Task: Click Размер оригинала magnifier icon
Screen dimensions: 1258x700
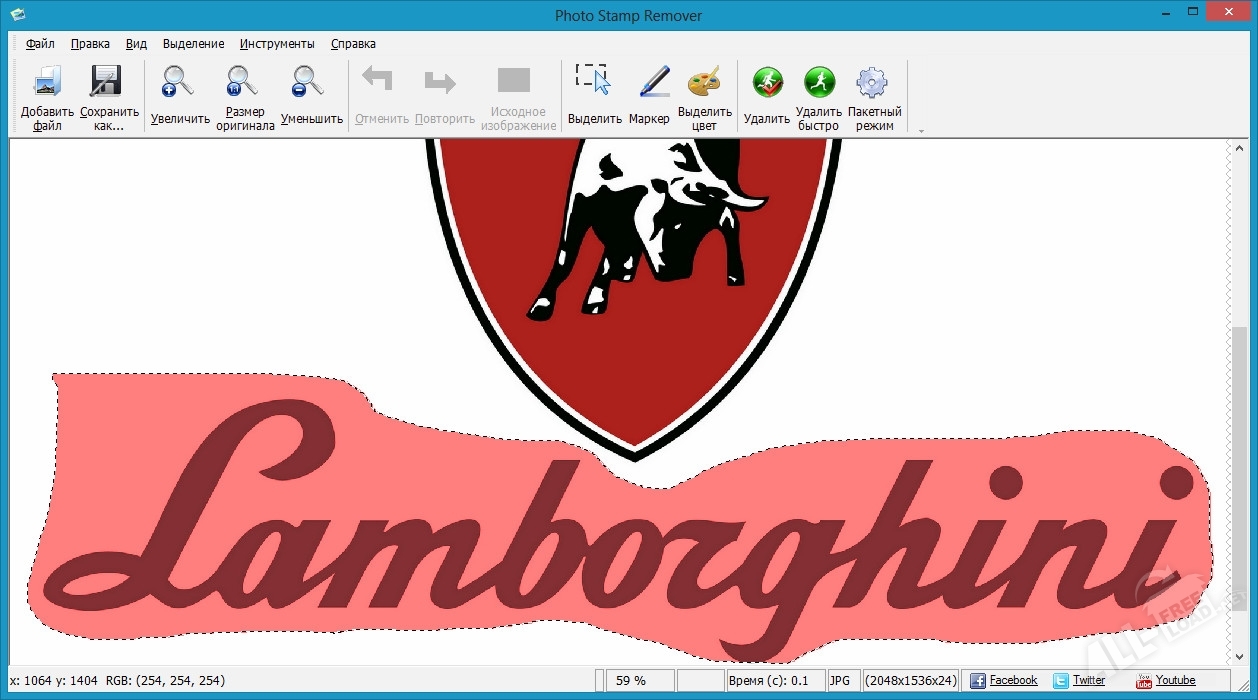Action: (244, 83)
